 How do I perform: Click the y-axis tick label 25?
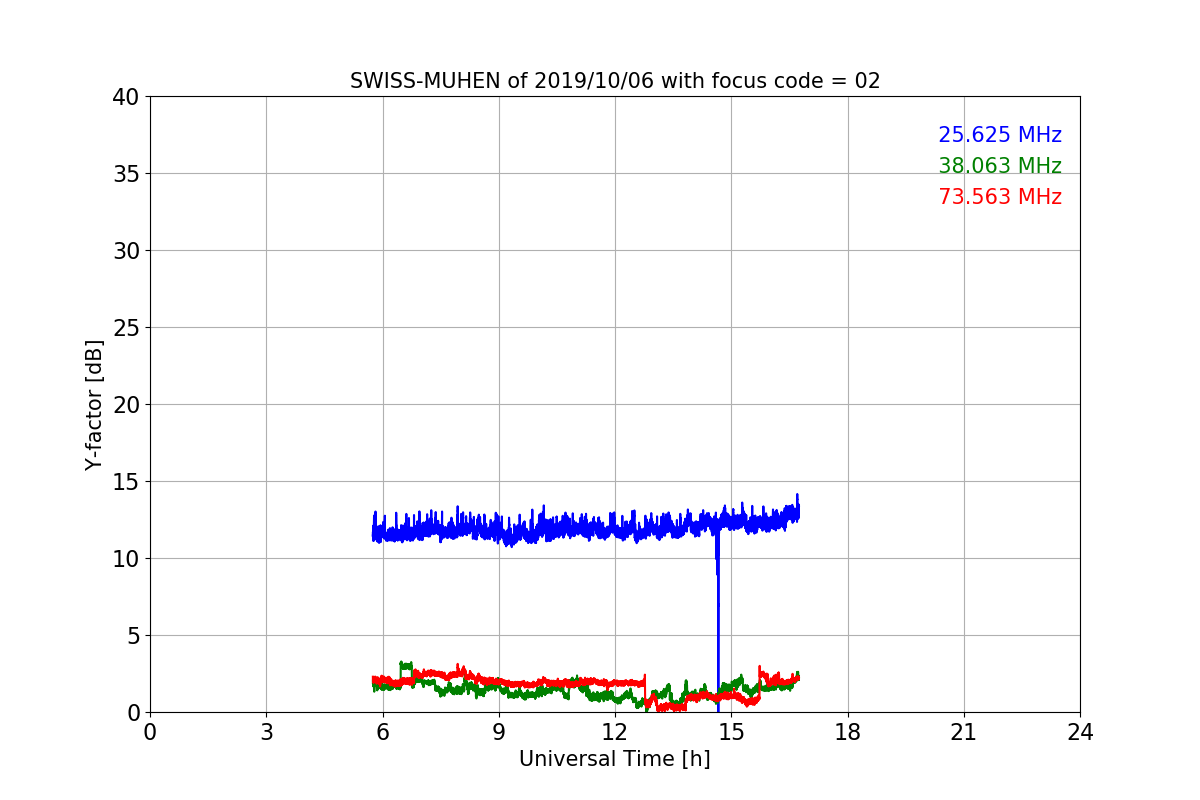125,328
